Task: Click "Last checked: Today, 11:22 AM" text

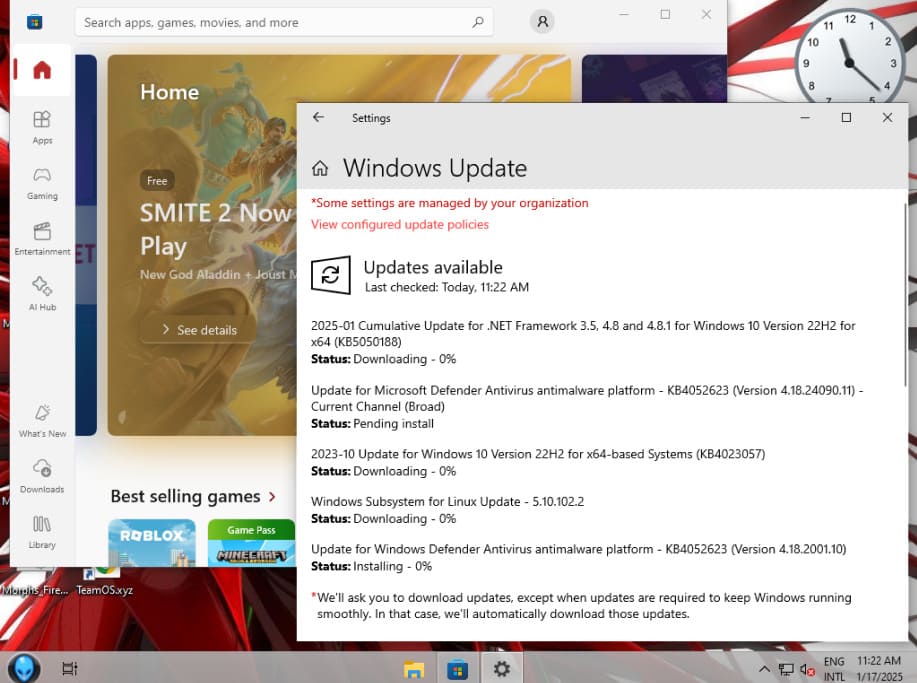Action: click(x=447, y=287)
